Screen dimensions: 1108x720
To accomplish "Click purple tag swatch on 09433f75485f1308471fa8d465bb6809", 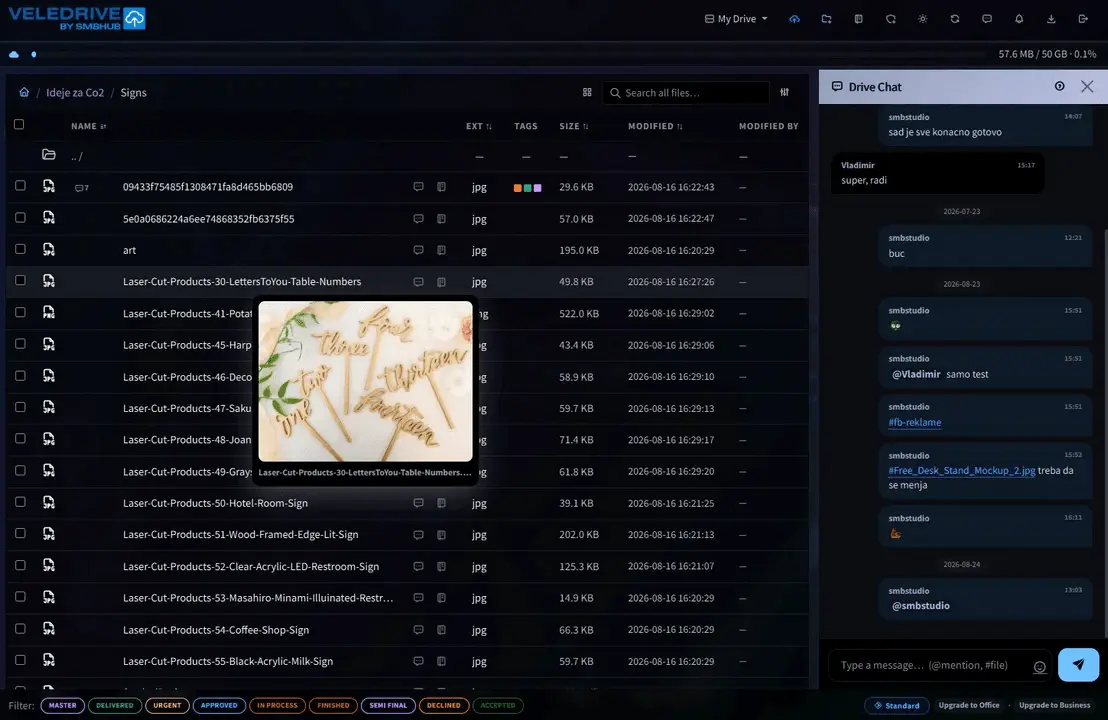I will click(538, 188).
